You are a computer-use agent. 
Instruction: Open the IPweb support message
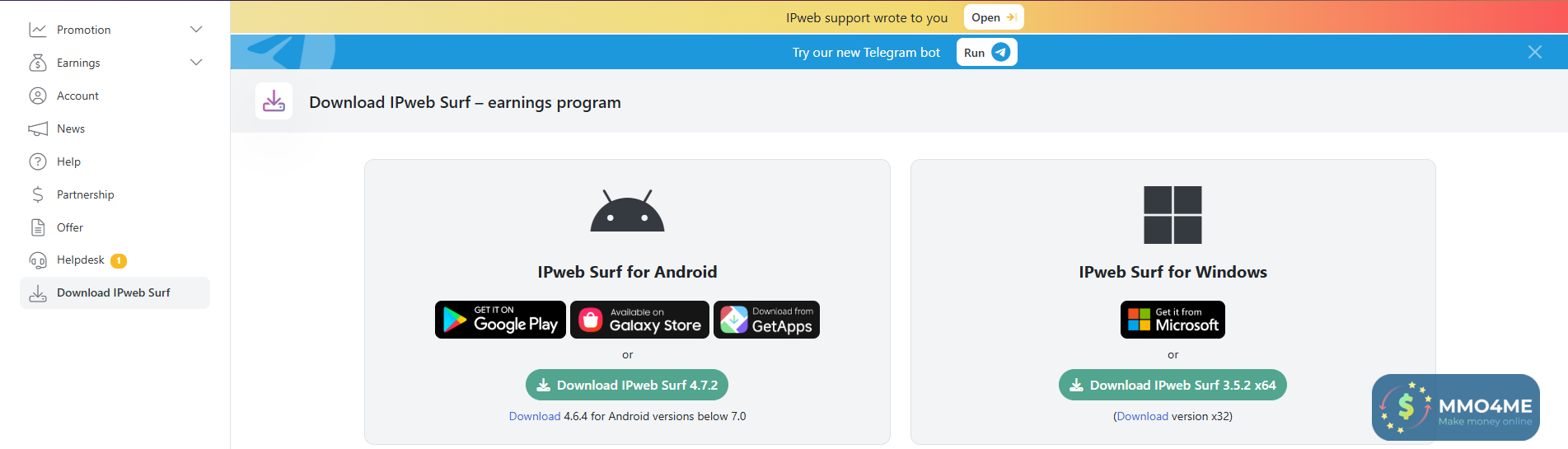[993, 17]
